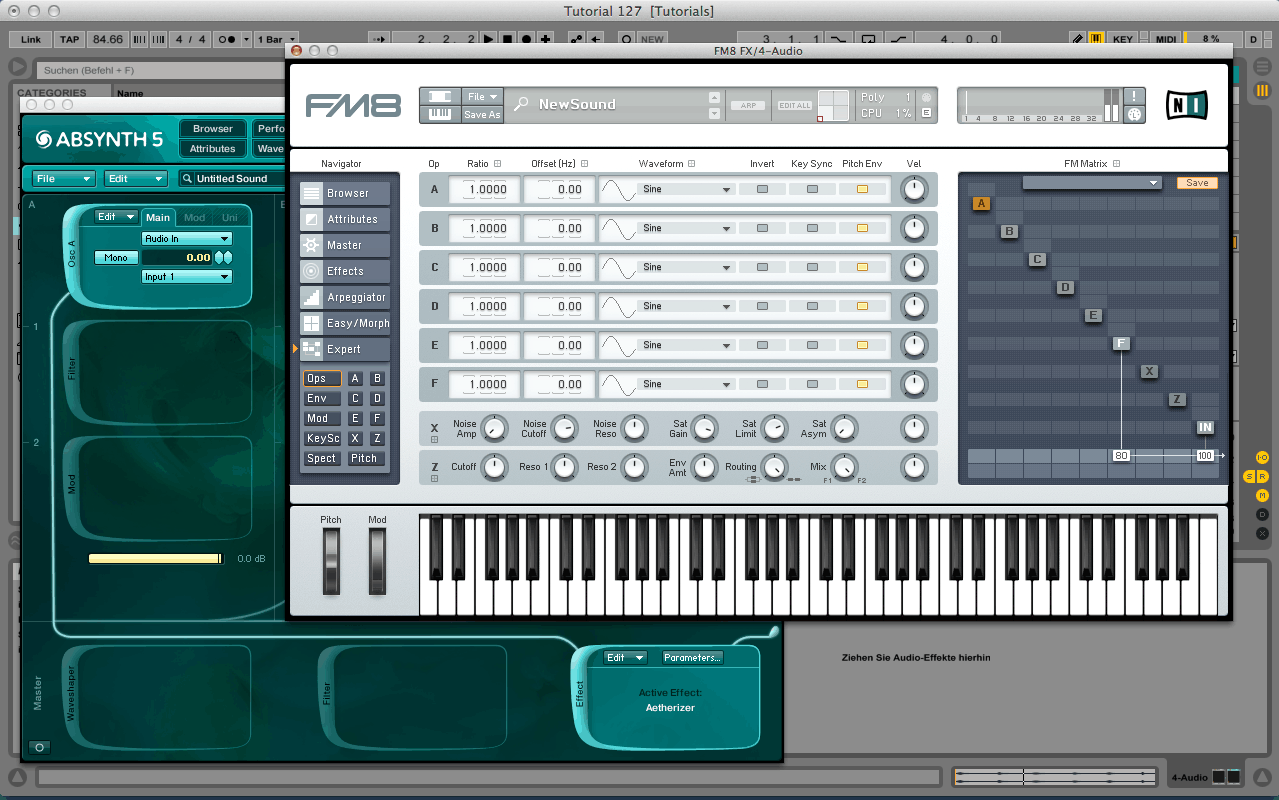Open the FM8 File dropdown menu

click(x=482, y=97)
